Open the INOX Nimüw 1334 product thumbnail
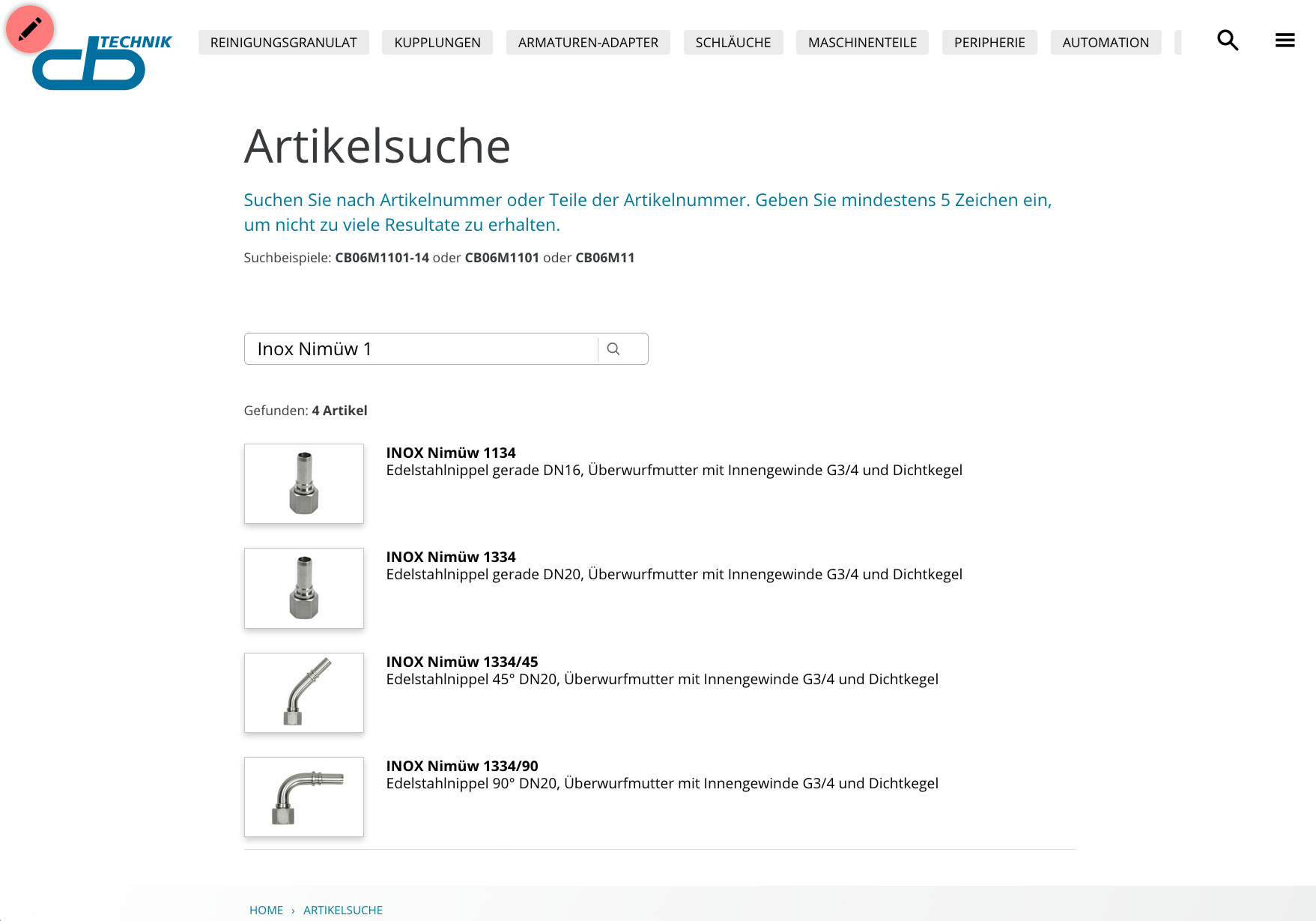This screenshot has height=921, width=1316. coord(304,588)
